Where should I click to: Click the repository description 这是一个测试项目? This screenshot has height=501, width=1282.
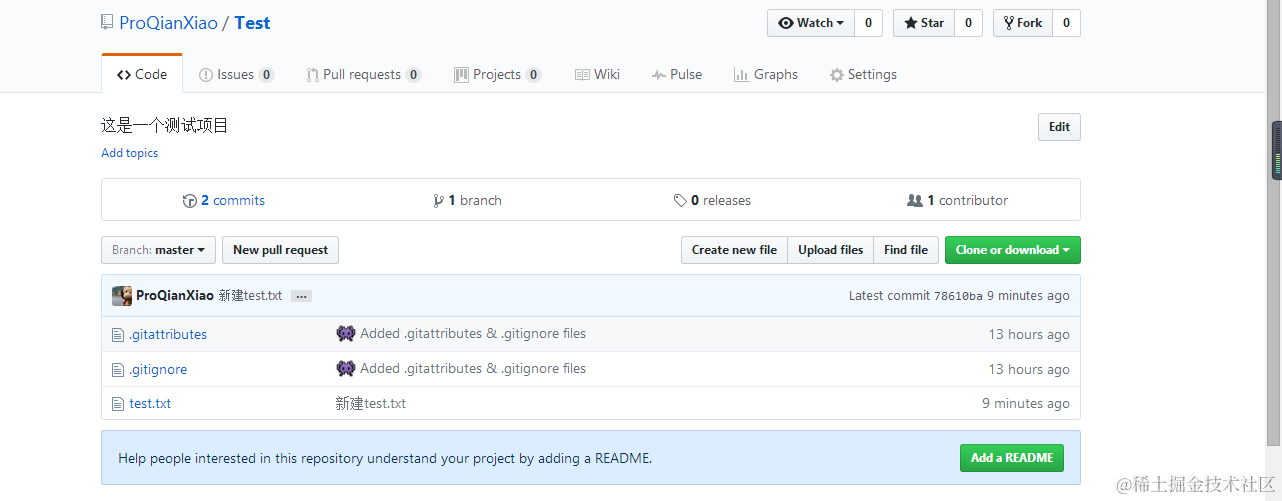click(165, 126)
